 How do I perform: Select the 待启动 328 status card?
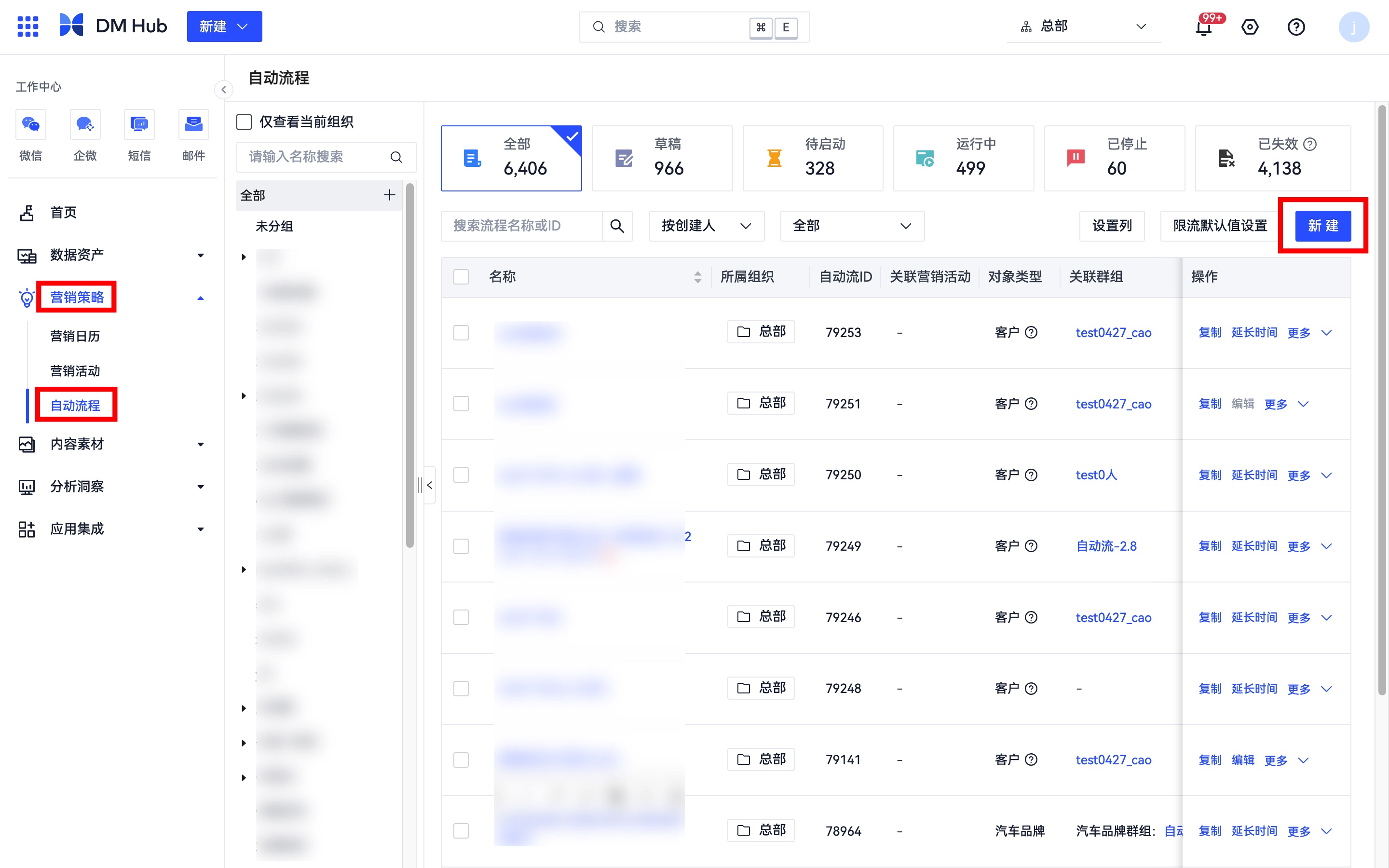[x=813, y=159]
